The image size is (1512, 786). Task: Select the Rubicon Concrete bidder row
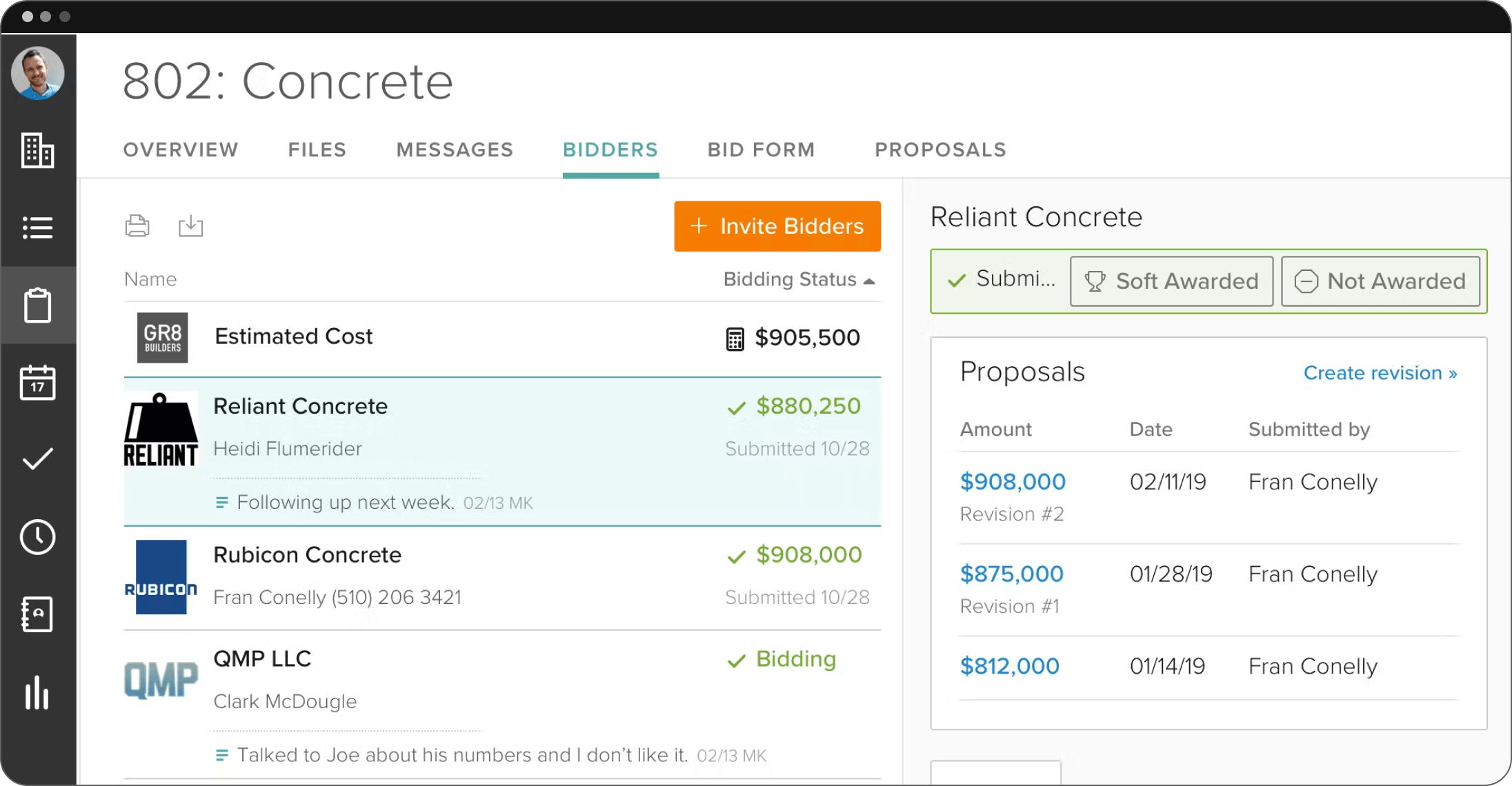pos(501,578)
